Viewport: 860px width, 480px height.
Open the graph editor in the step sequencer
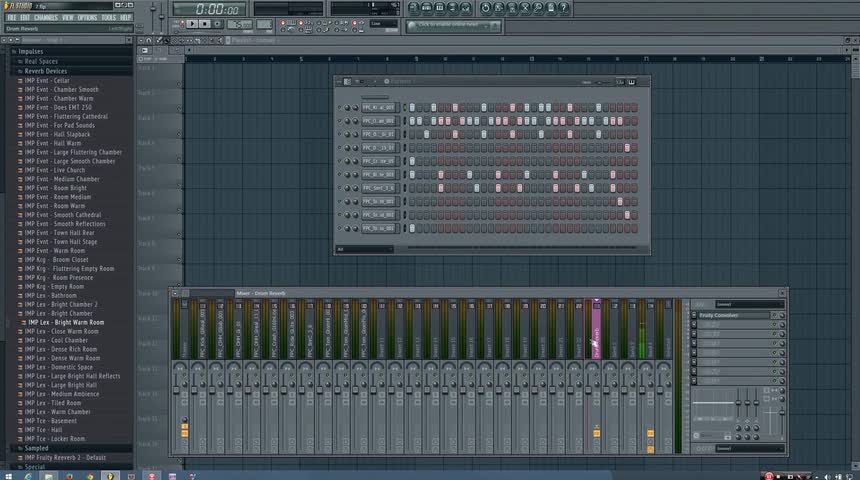(620, 82)
